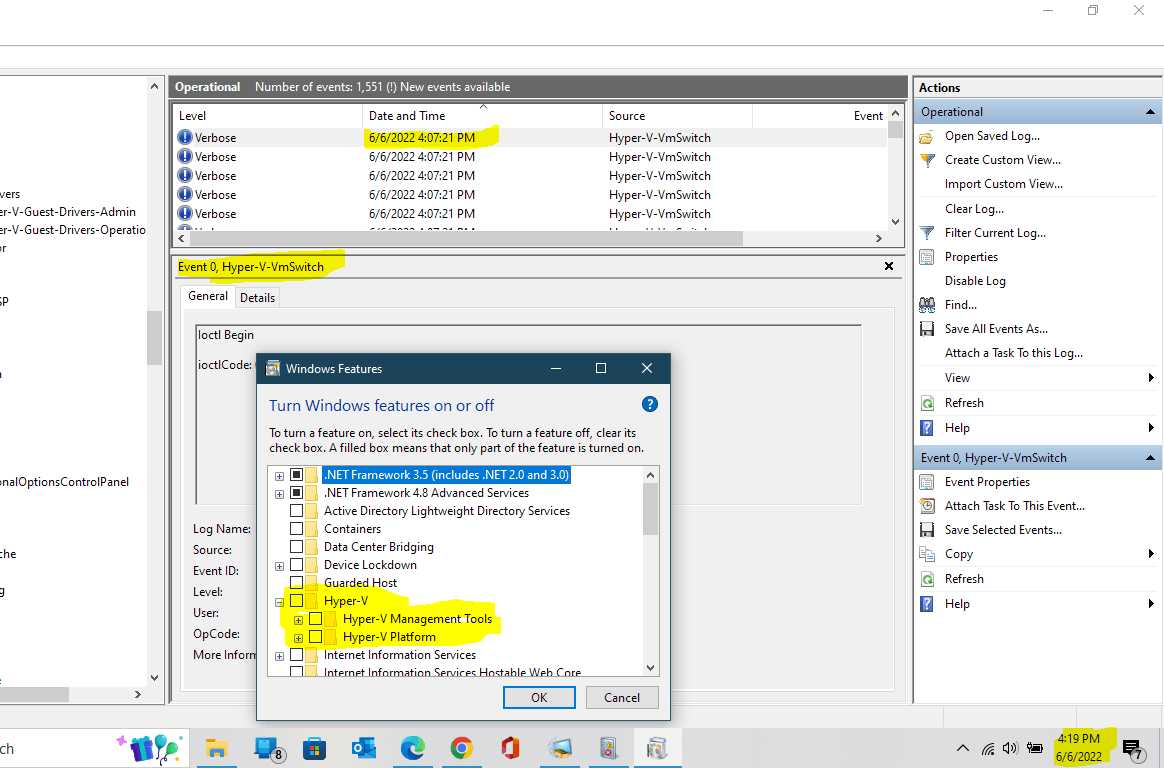
Task: Expand the Internet Information Services node
Action: (279, 656)
